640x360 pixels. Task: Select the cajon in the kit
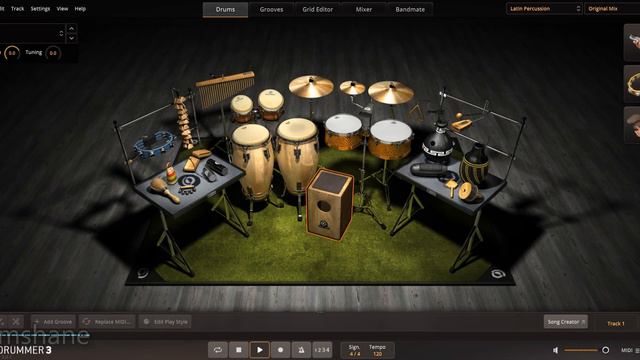[329, 204]
